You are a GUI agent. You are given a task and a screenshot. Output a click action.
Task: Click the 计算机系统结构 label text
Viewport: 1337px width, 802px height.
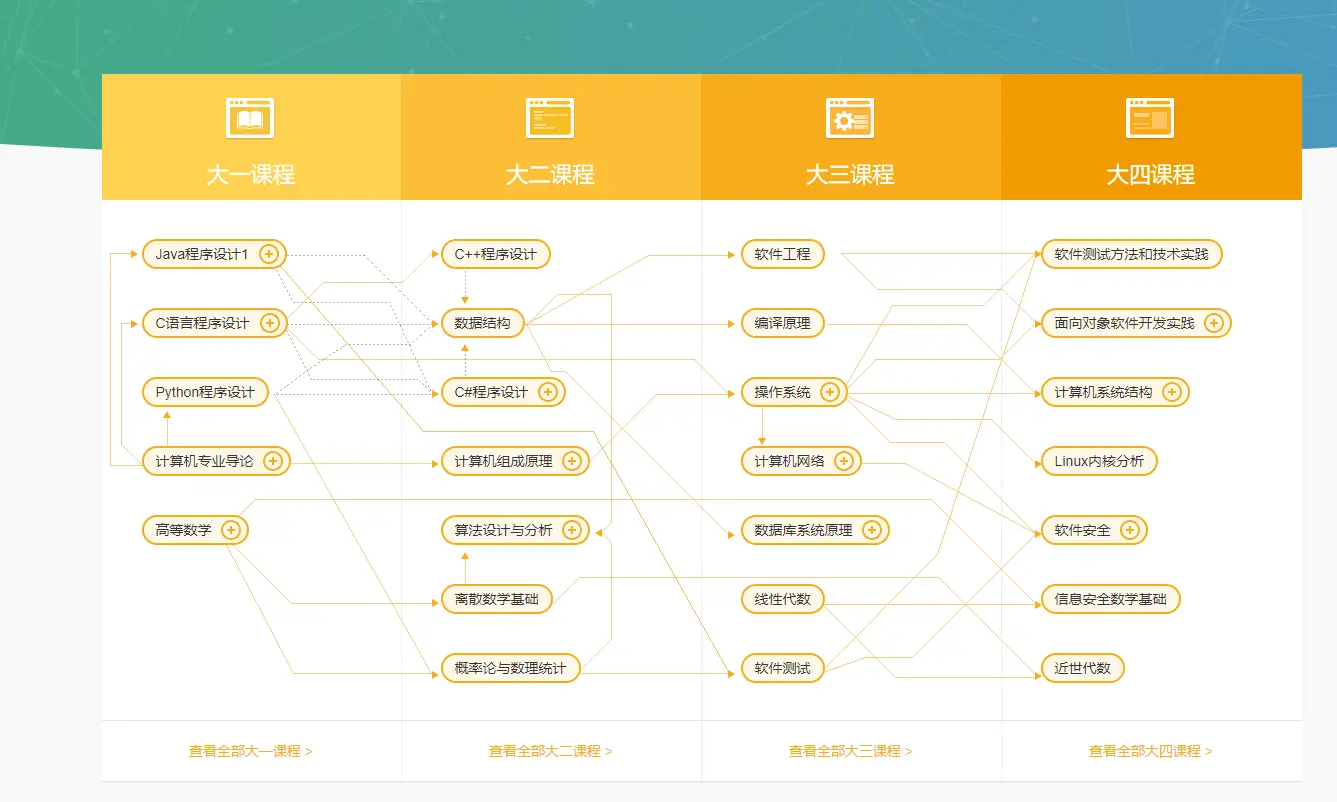1104,392
